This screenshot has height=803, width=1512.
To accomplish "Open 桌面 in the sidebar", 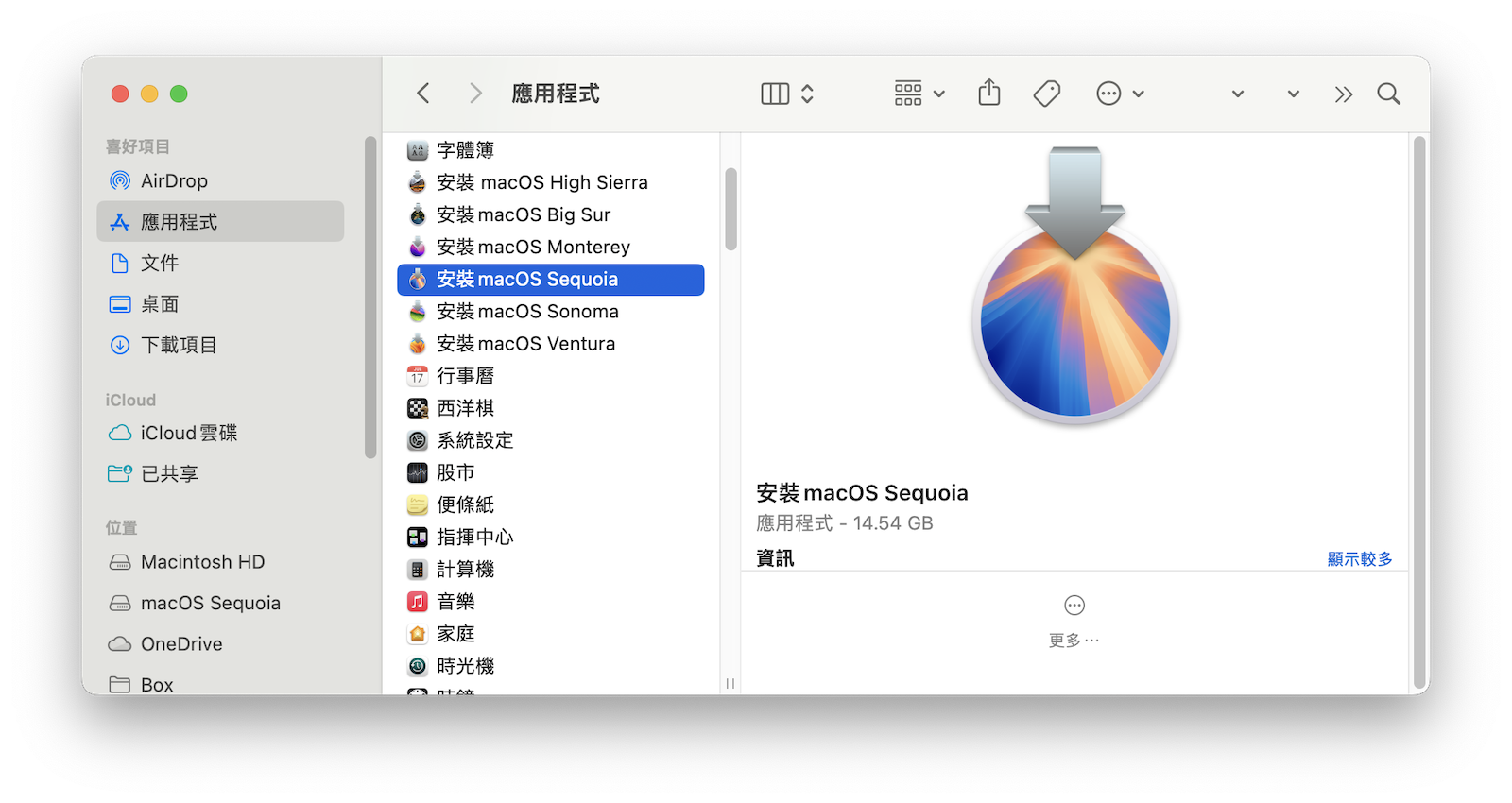I will coord(220,304).
